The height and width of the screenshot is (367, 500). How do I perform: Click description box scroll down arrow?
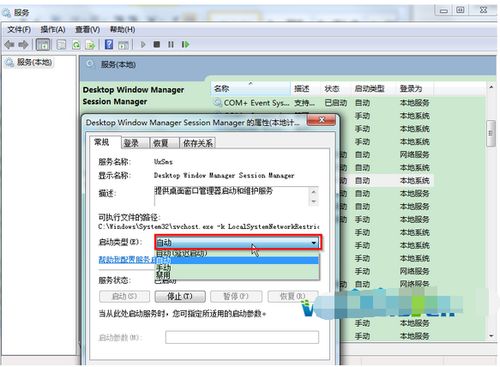coord(313,201)
